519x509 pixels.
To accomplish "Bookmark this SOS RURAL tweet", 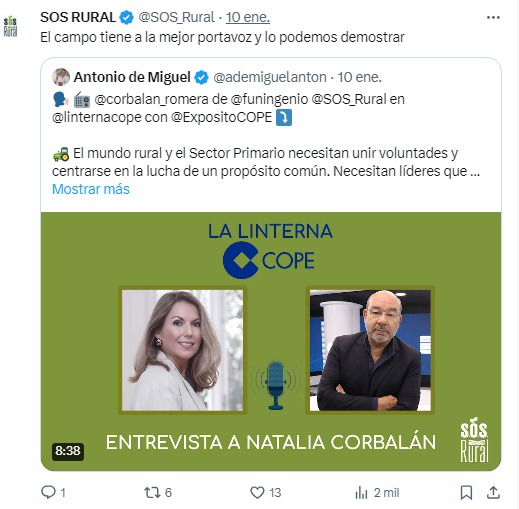I will point(466,492).
